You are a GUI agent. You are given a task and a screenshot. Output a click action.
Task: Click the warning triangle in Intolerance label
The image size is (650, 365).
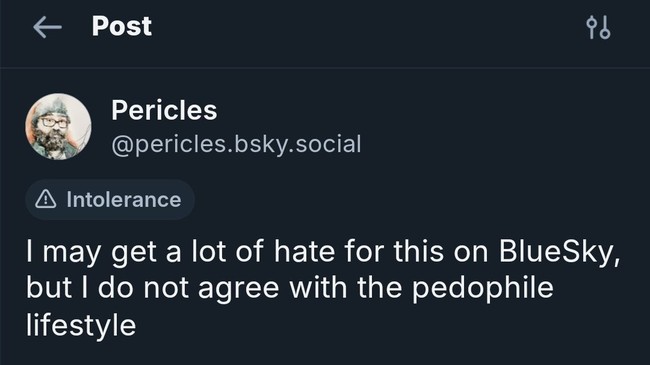pyautogui.click(x=46, y=200)
